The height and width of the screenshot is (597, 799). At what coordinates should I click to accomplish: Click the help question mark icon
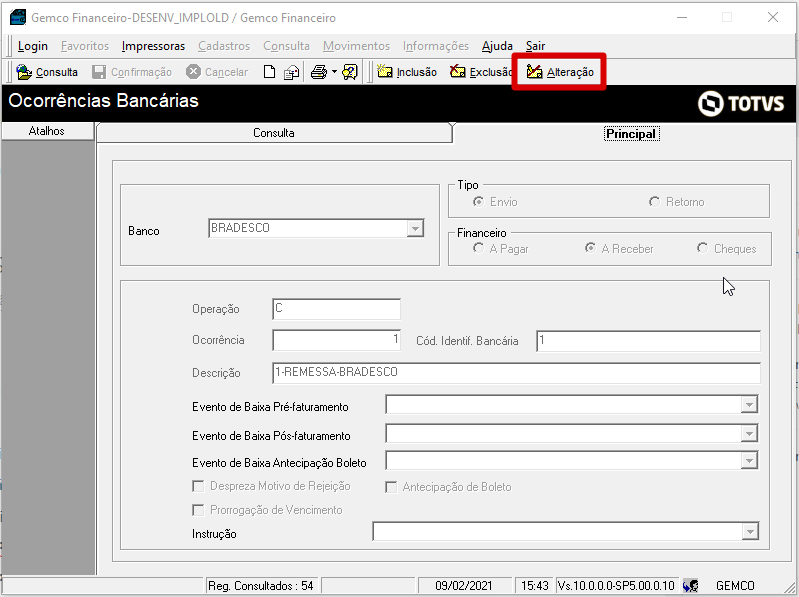[350, 72]
